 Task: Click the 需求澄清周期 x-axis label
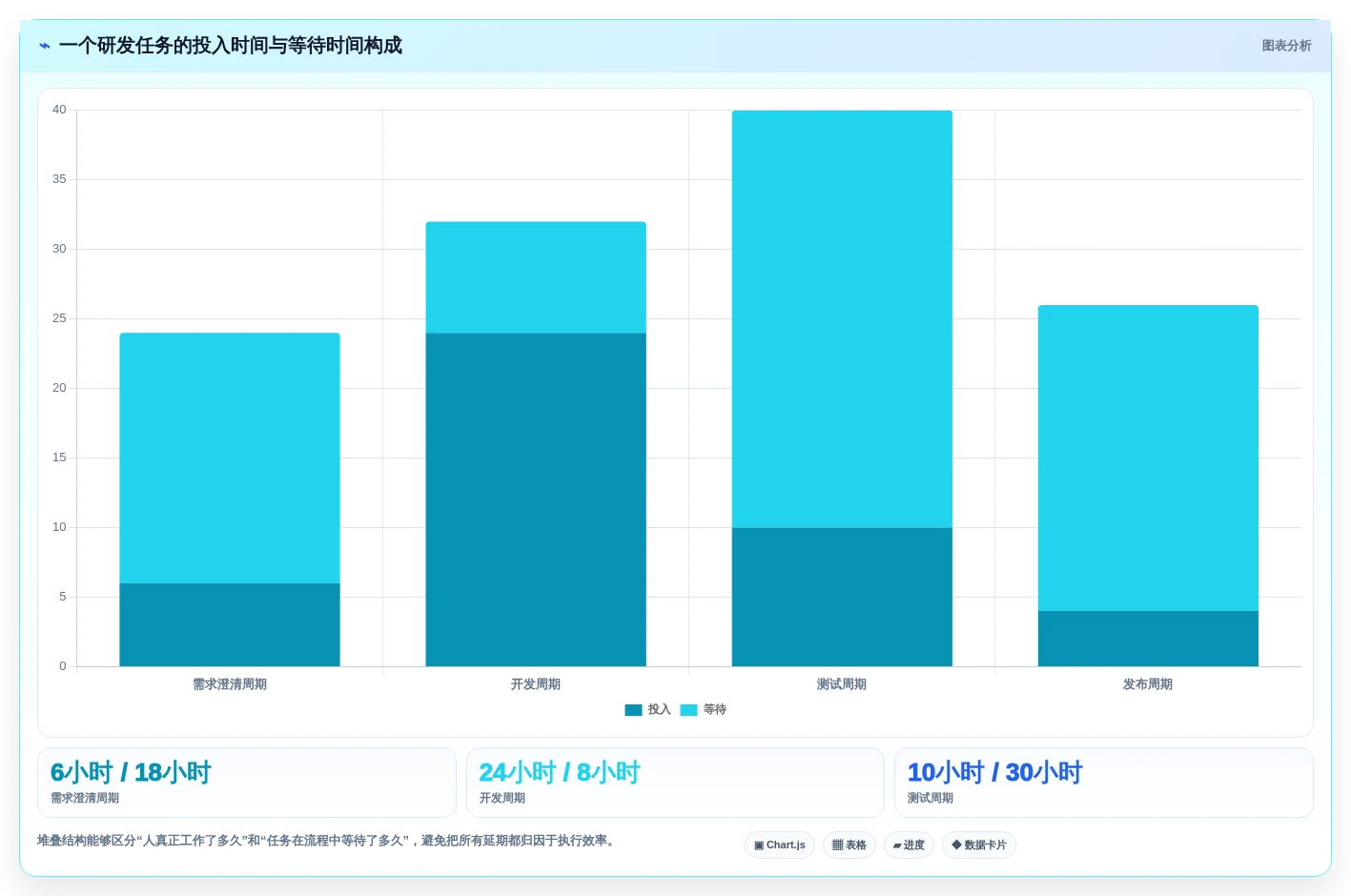230,684
